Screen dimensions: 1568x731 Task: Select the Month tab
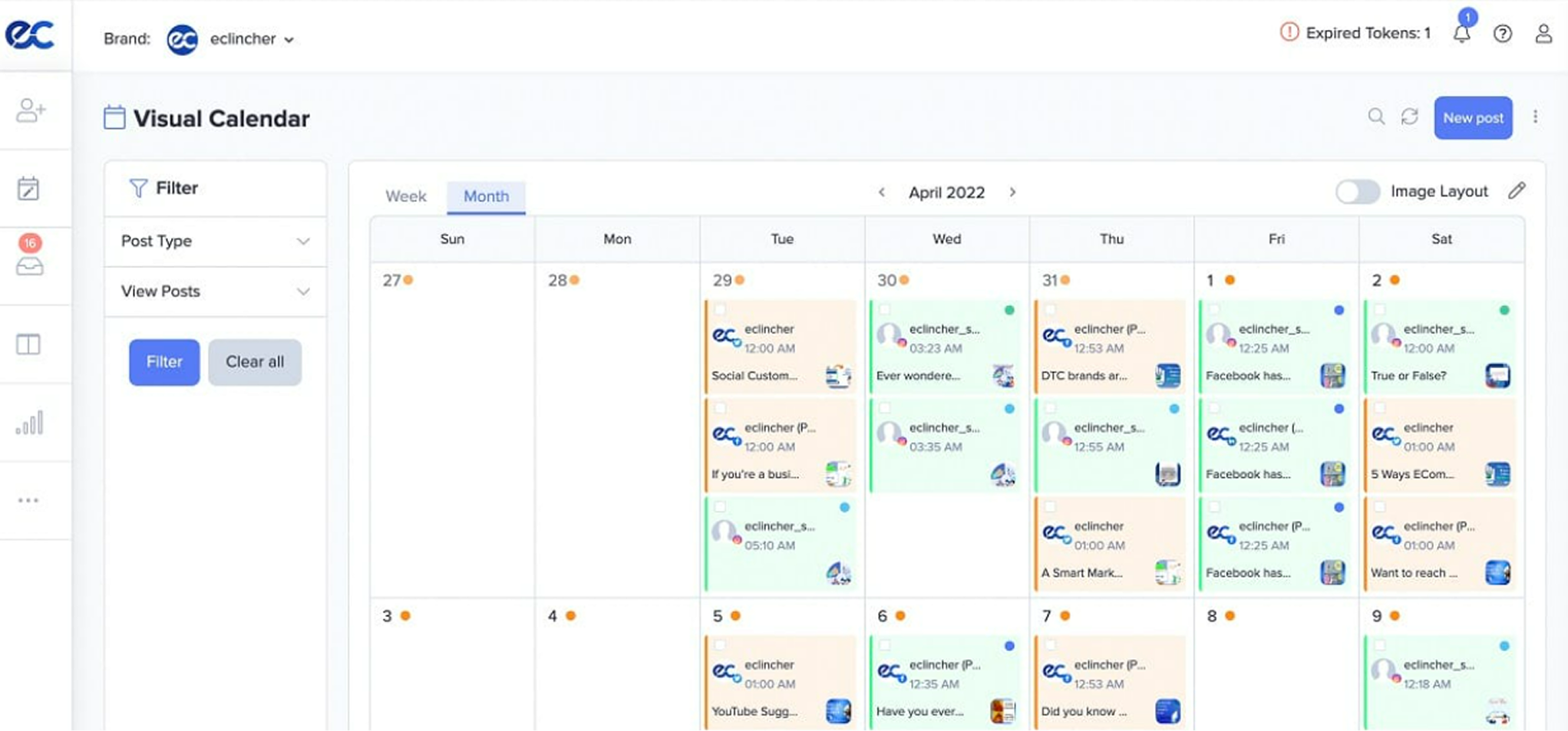click(x=486, y=196)
